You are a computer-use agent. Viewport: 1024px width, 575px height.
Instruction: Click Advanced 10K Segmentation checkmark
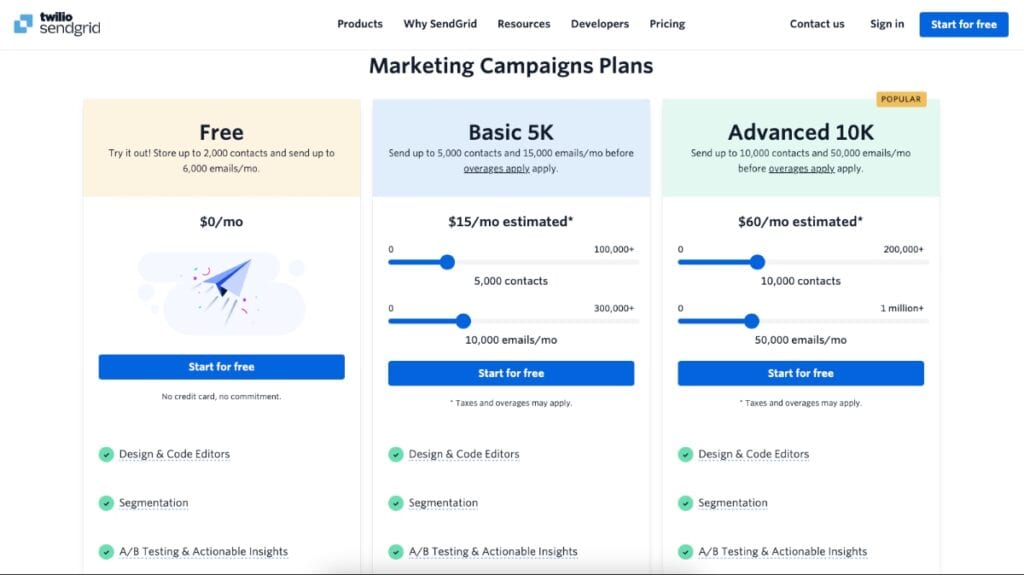coord(685,503)
